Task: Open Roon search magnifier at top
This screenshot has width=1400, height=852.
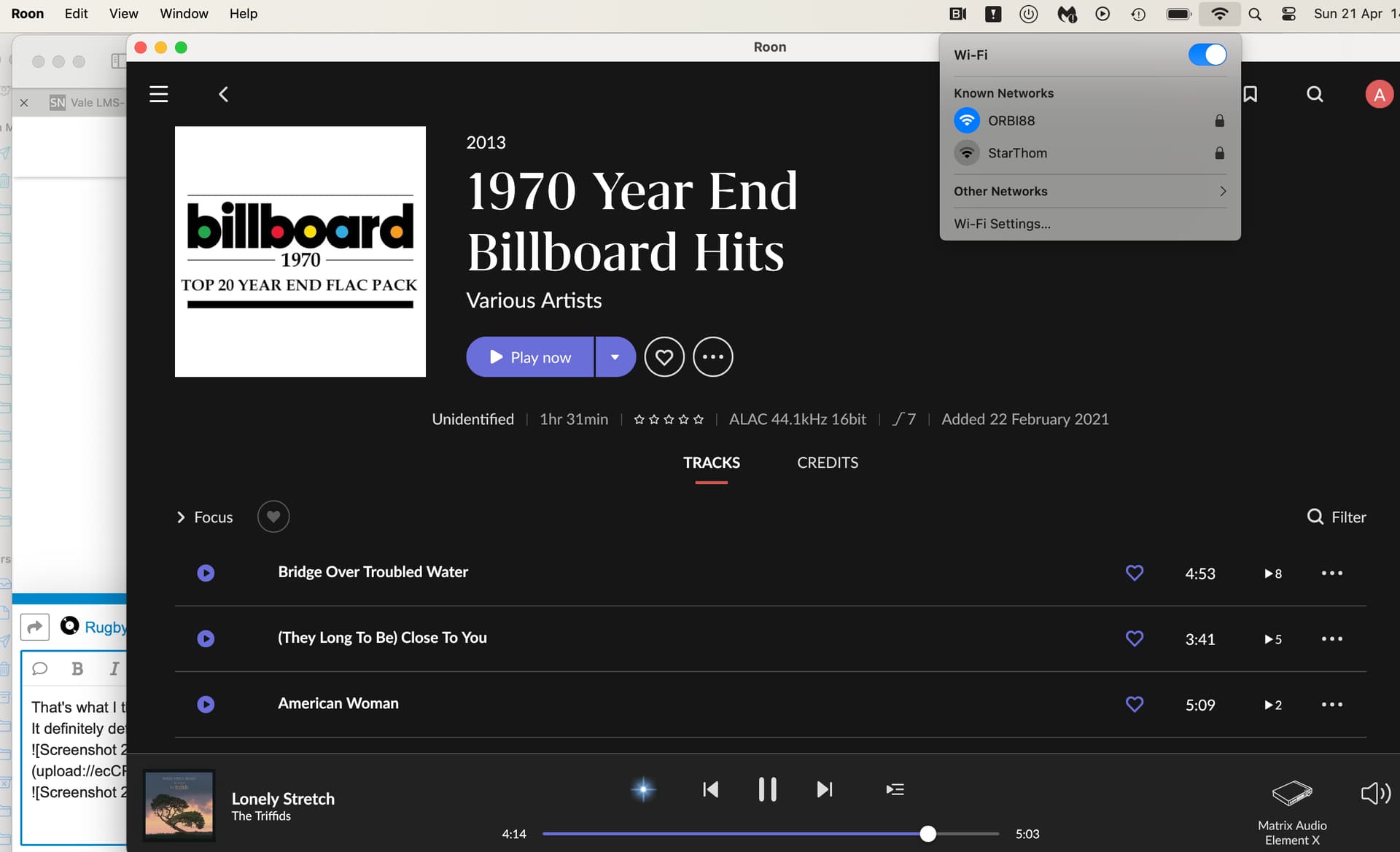Action: (x=1315, y=94)
